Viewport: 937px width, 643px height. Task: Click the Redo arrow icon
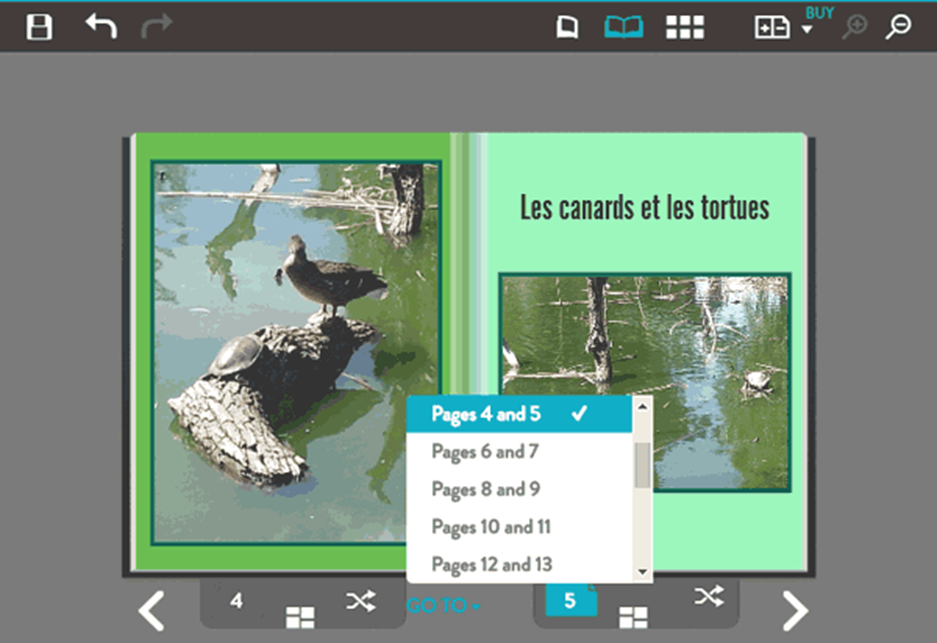[x=156, y=26]
